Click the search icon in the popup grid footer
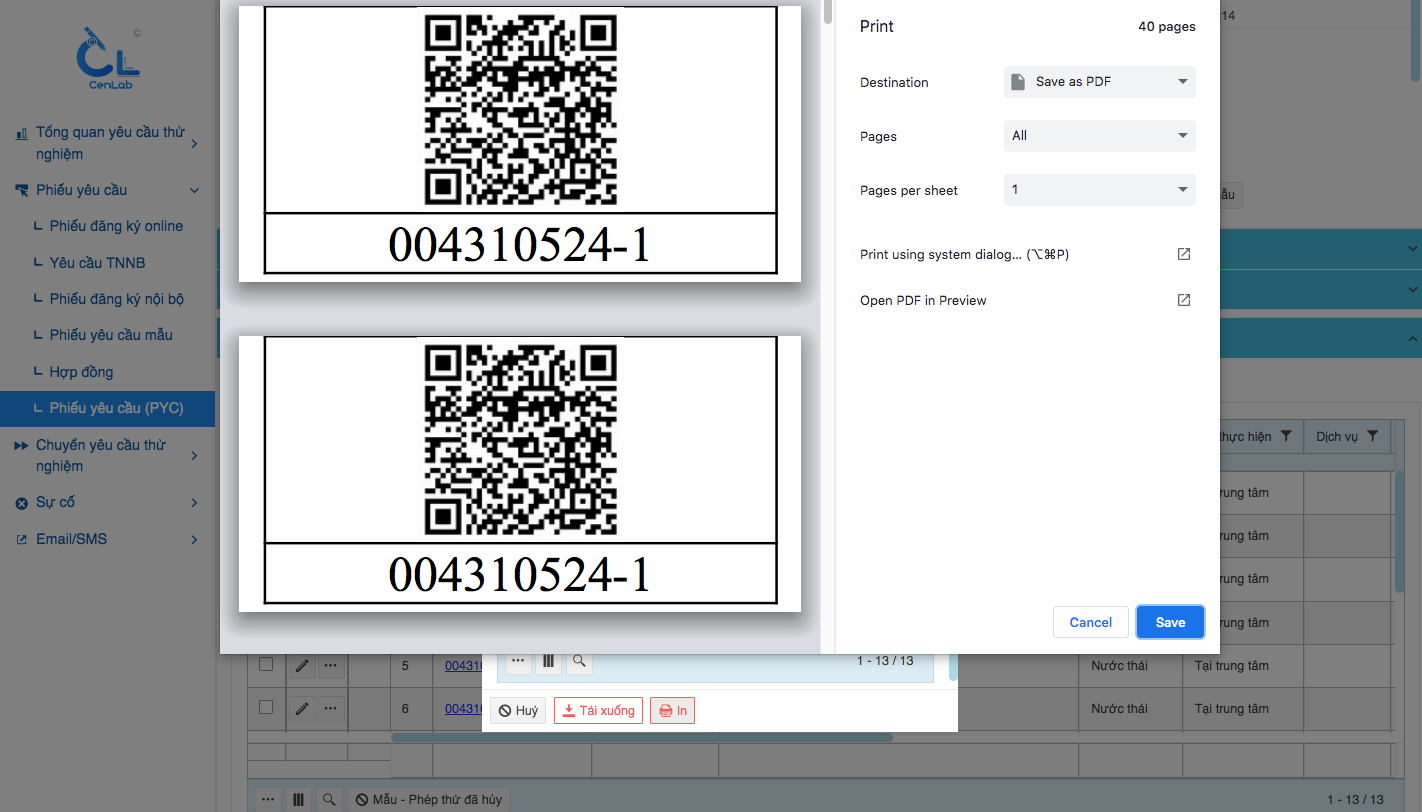The height and width of the screenshot is (812, 1422). [579, 661]
